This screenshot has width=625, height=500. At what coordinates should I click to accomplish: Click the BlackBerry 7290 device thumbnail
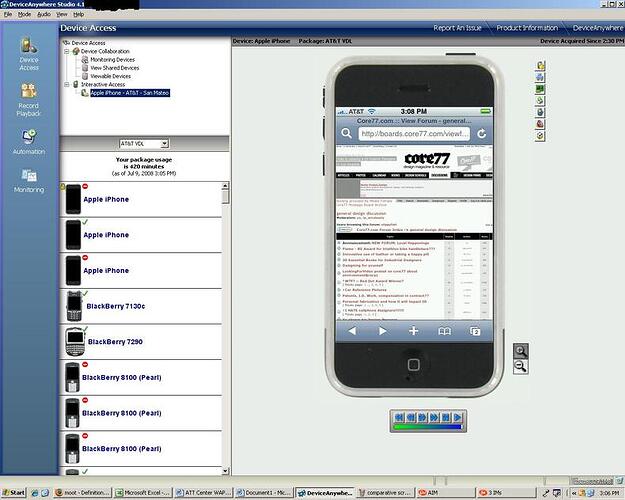[x=75, y=342]
